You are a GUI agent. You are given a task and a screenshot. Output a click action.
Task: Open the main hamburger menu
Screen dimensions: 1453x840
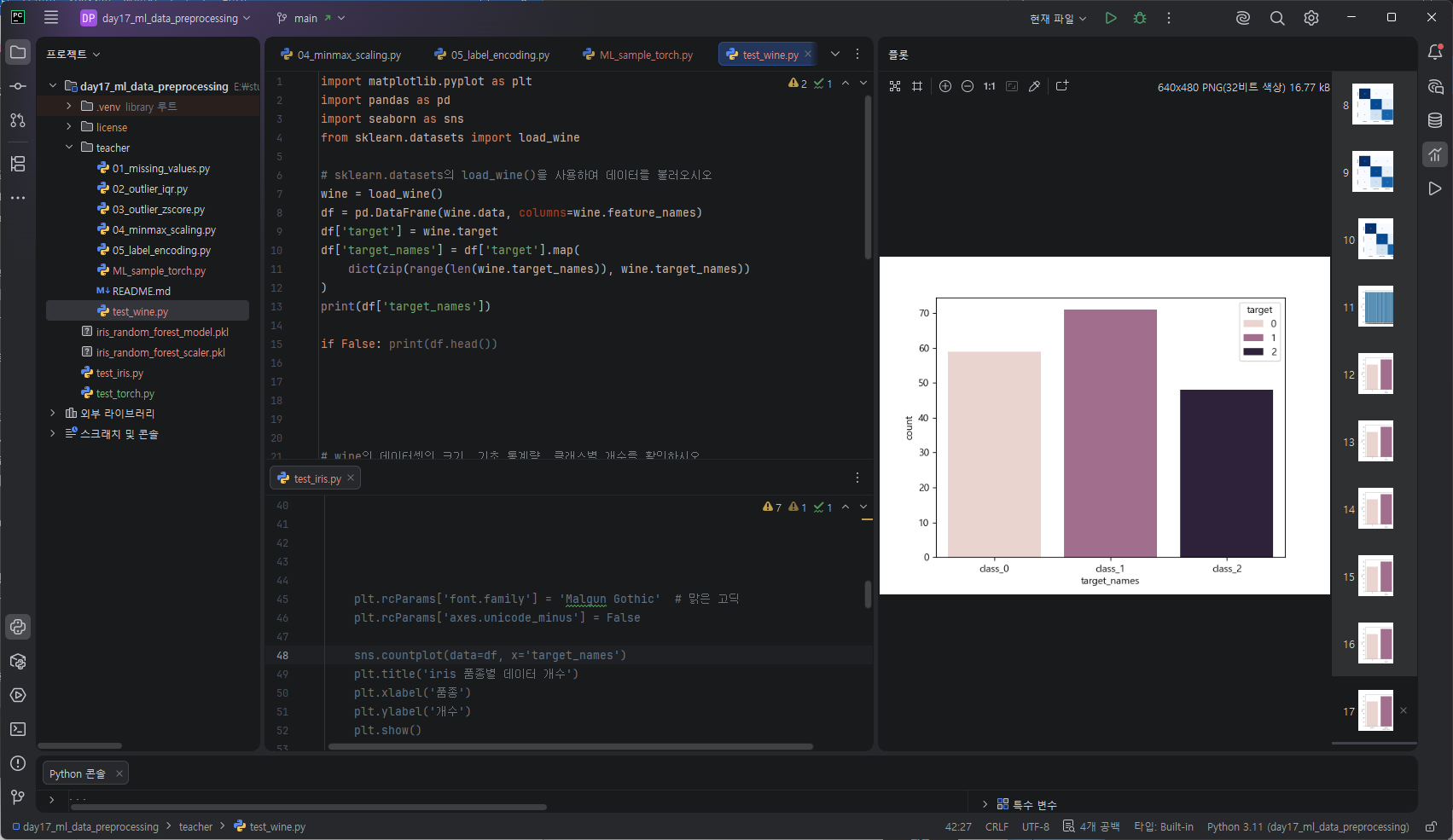[x=51, y=18]
